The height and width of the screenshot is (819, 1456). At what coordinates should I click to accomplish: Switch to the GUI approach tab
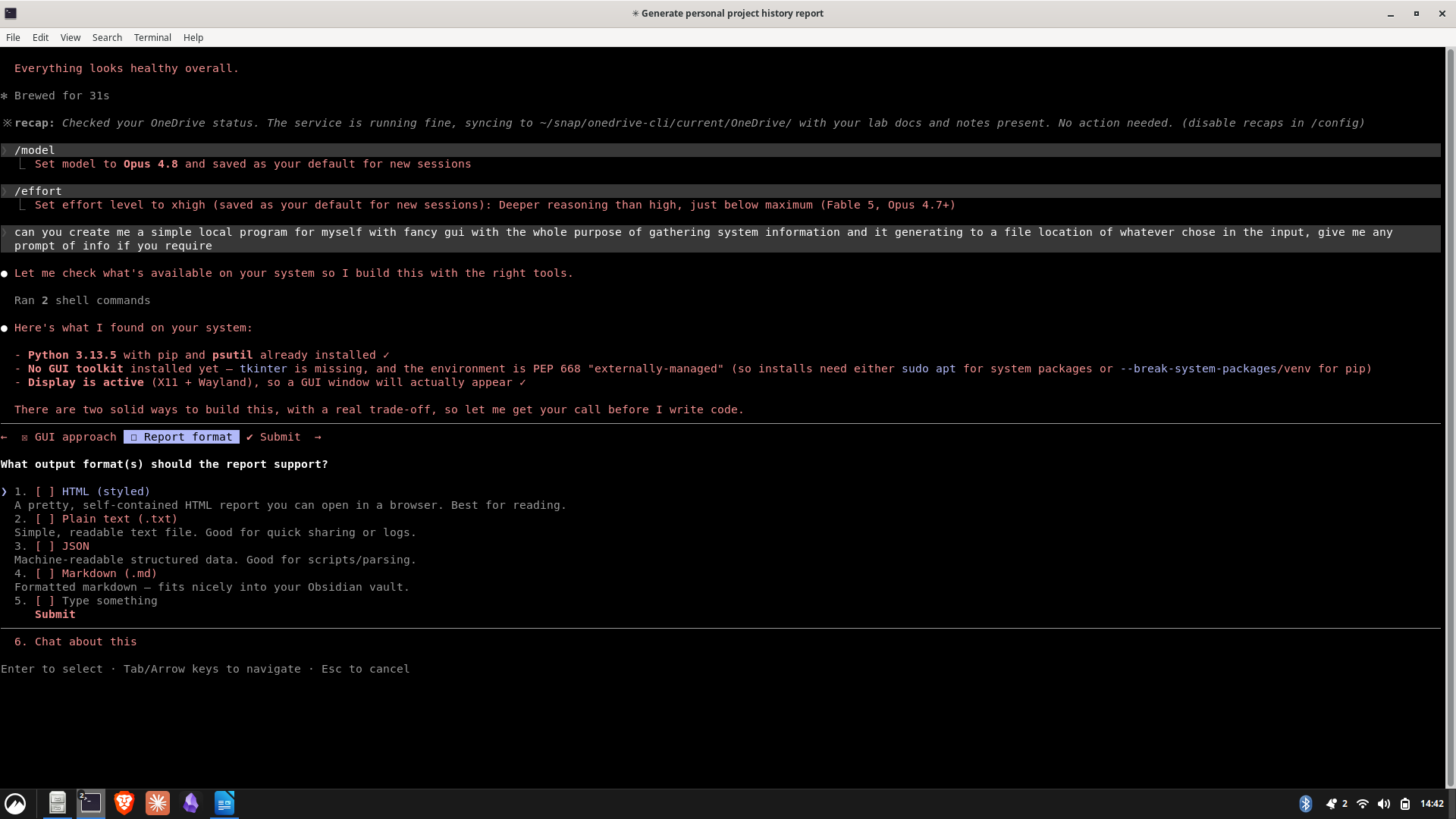tap(69, 437)
